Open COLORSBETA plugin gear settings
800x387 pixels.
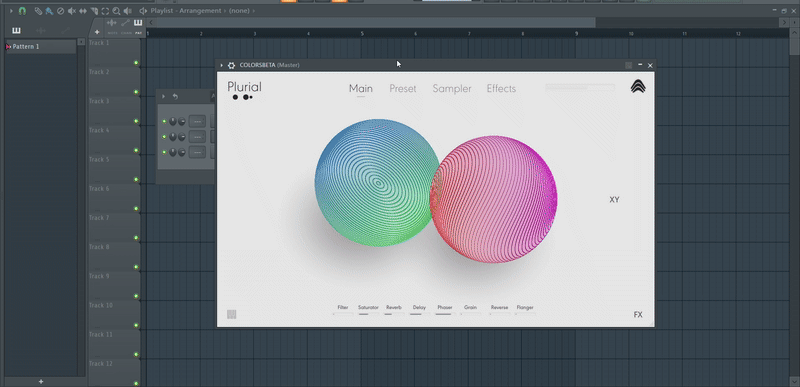pyautogui.click(x=232, y=65)
